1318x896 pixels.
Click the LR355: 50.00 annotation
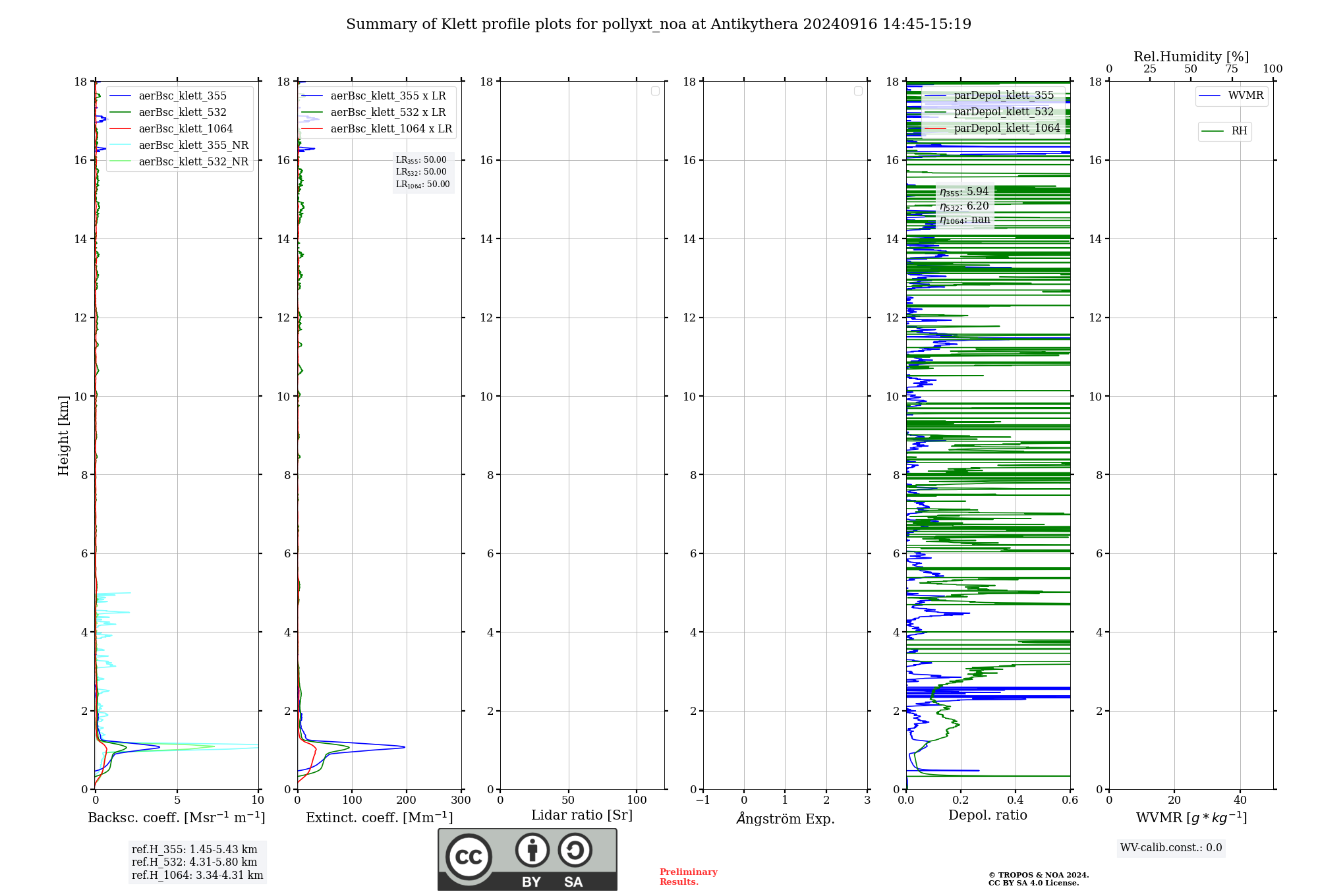tap(421, 160)
